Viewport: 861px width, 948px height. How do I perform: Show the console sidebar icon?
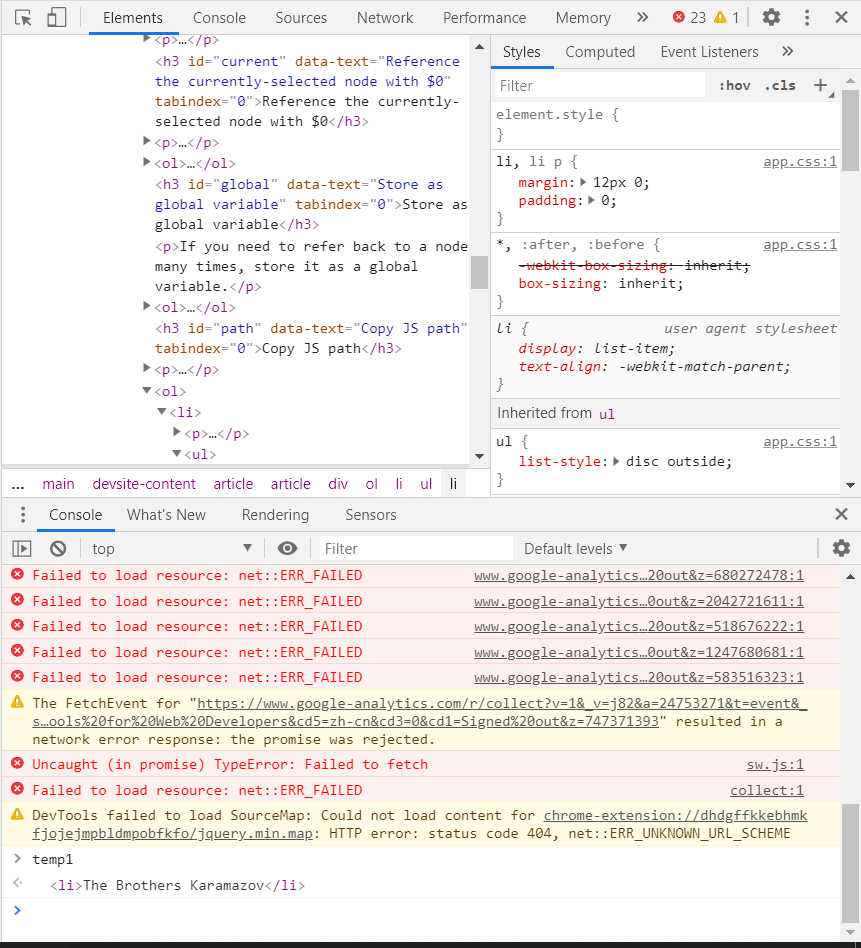[22, 548]
